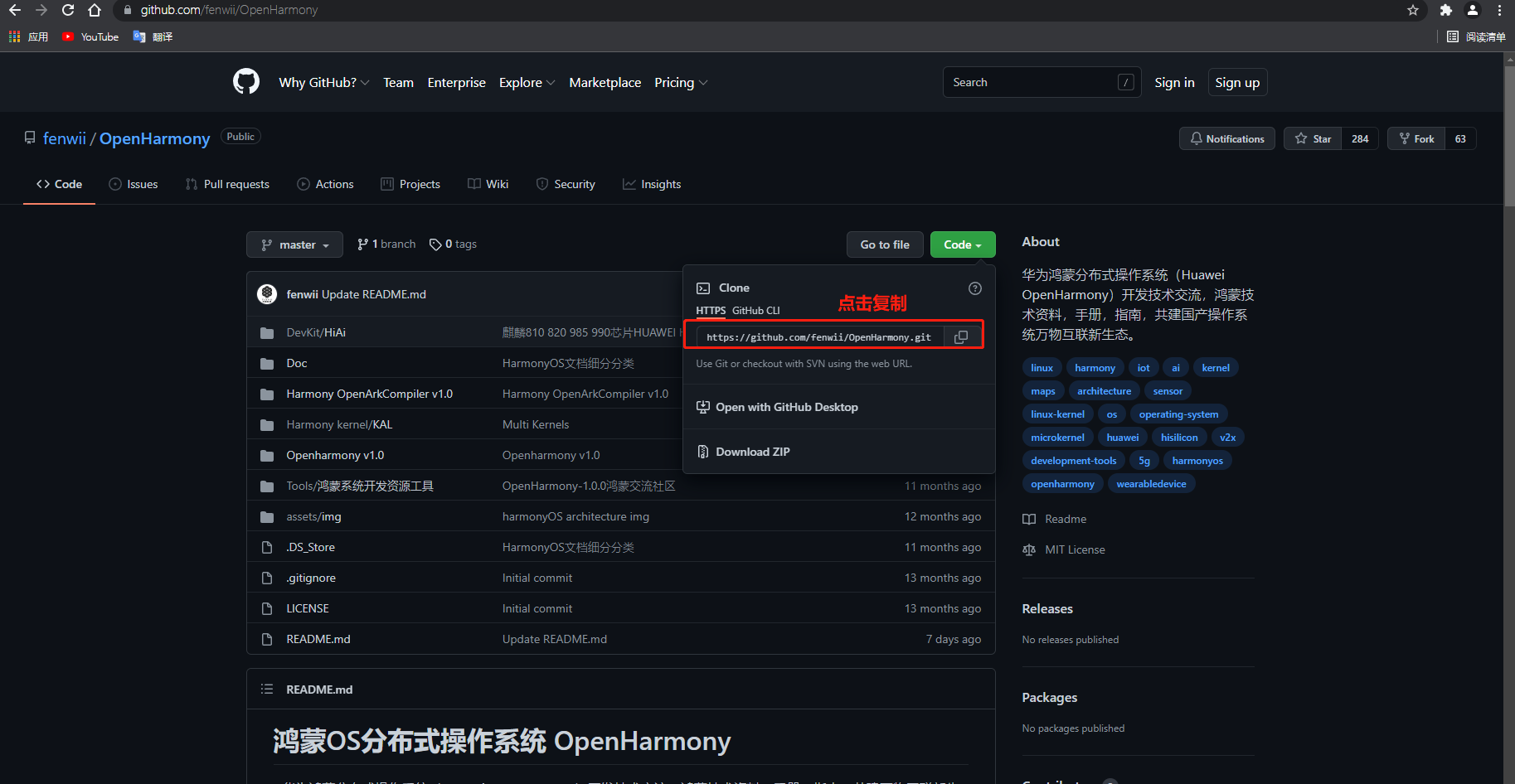Reload the page with refresh icon
1515x784 pixels.
[68, 10]
